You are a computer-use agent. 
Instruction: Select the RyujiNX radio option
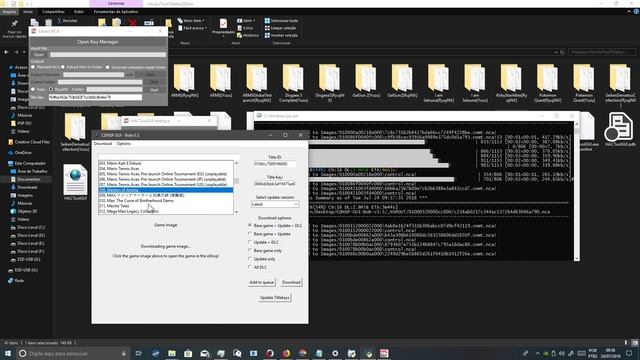pos(59,89)
